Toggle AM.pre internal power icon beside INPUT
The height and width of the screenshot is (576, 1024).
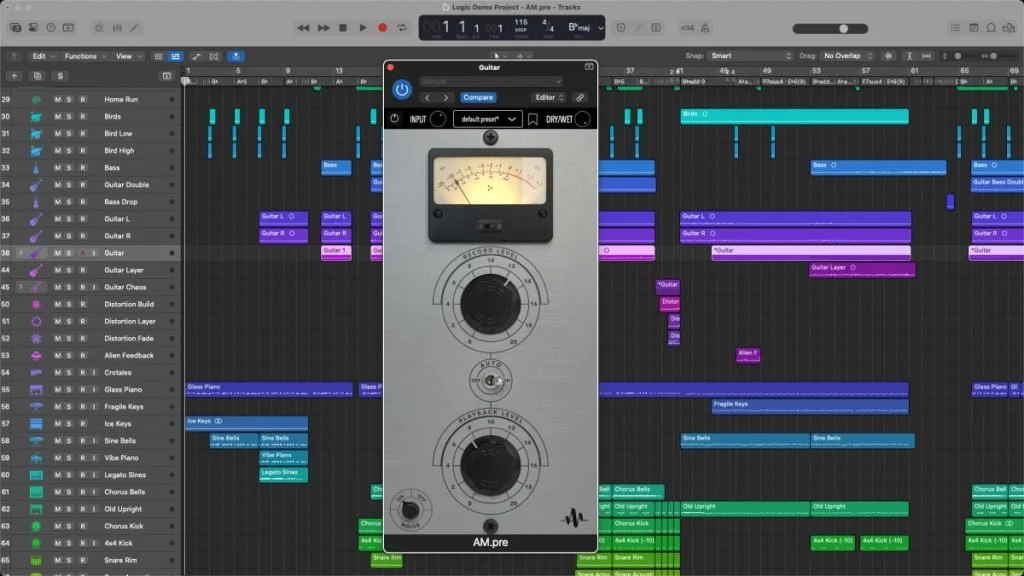[x=394, y=119]
